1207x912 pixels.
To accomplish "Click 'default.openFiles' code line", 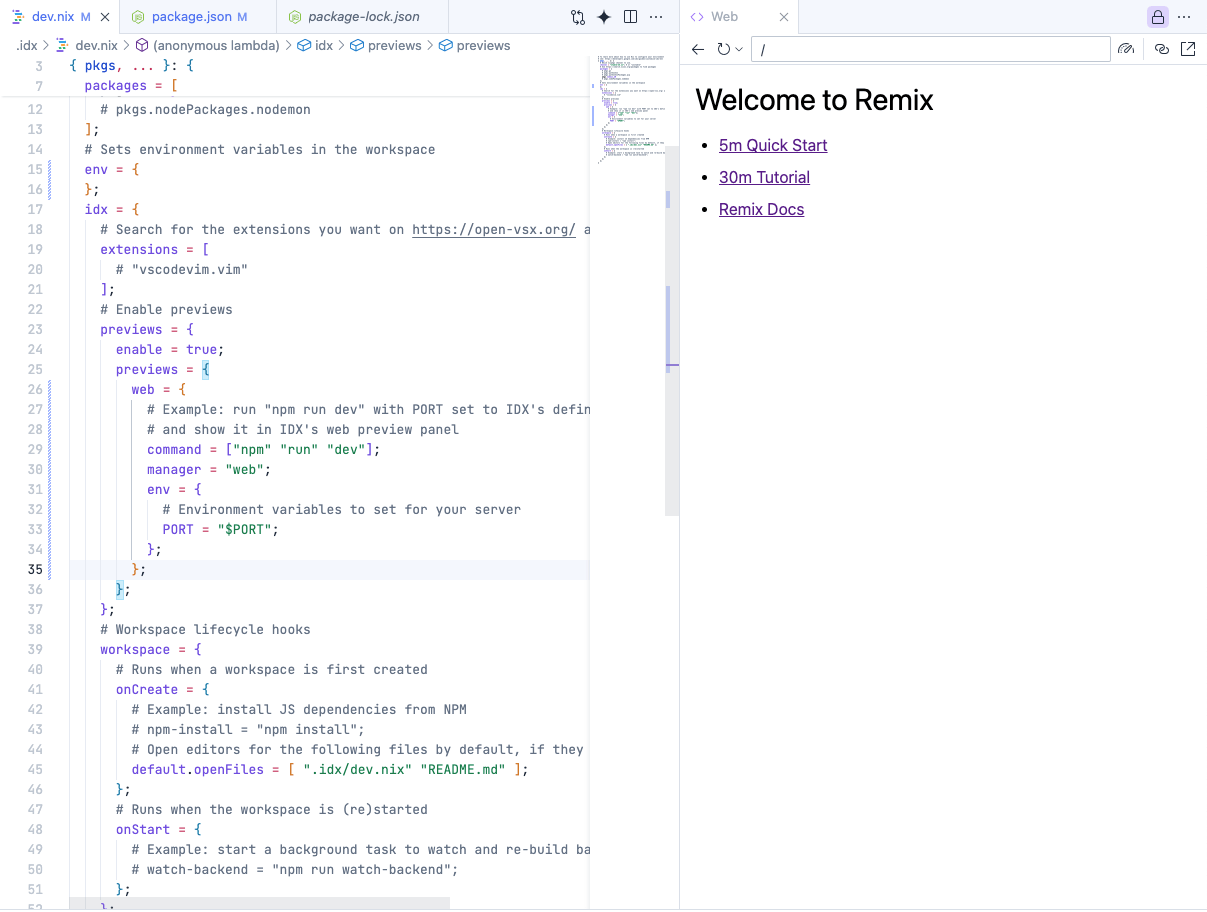I will (329, 769).
